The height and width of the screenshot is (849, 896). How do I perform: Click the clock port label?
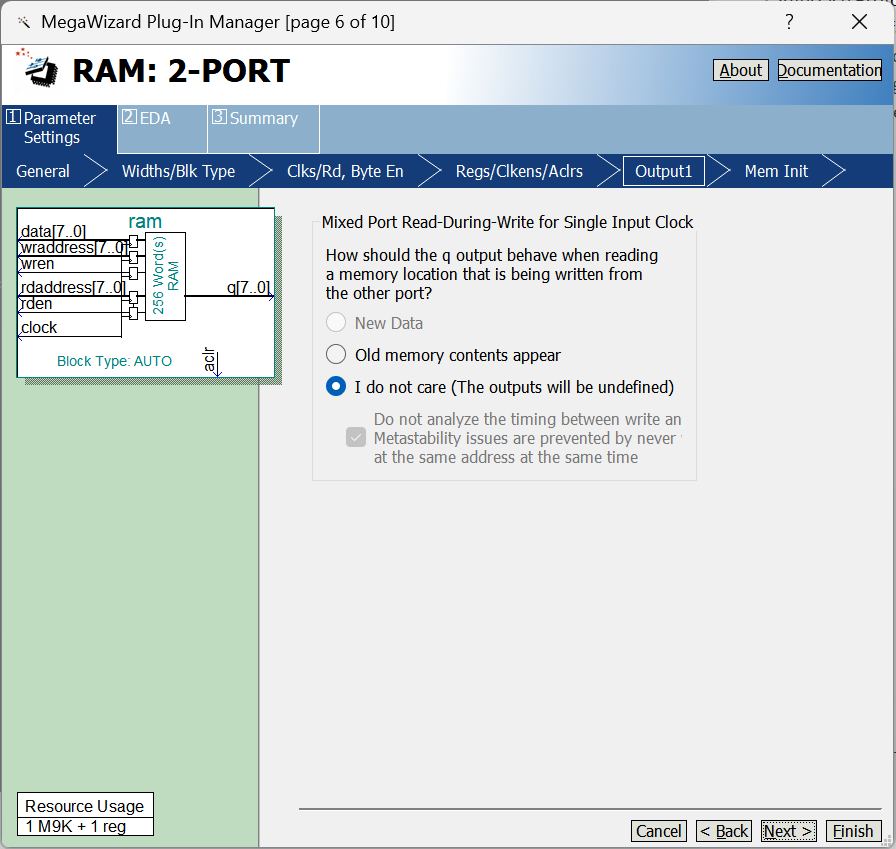(39, 327)
